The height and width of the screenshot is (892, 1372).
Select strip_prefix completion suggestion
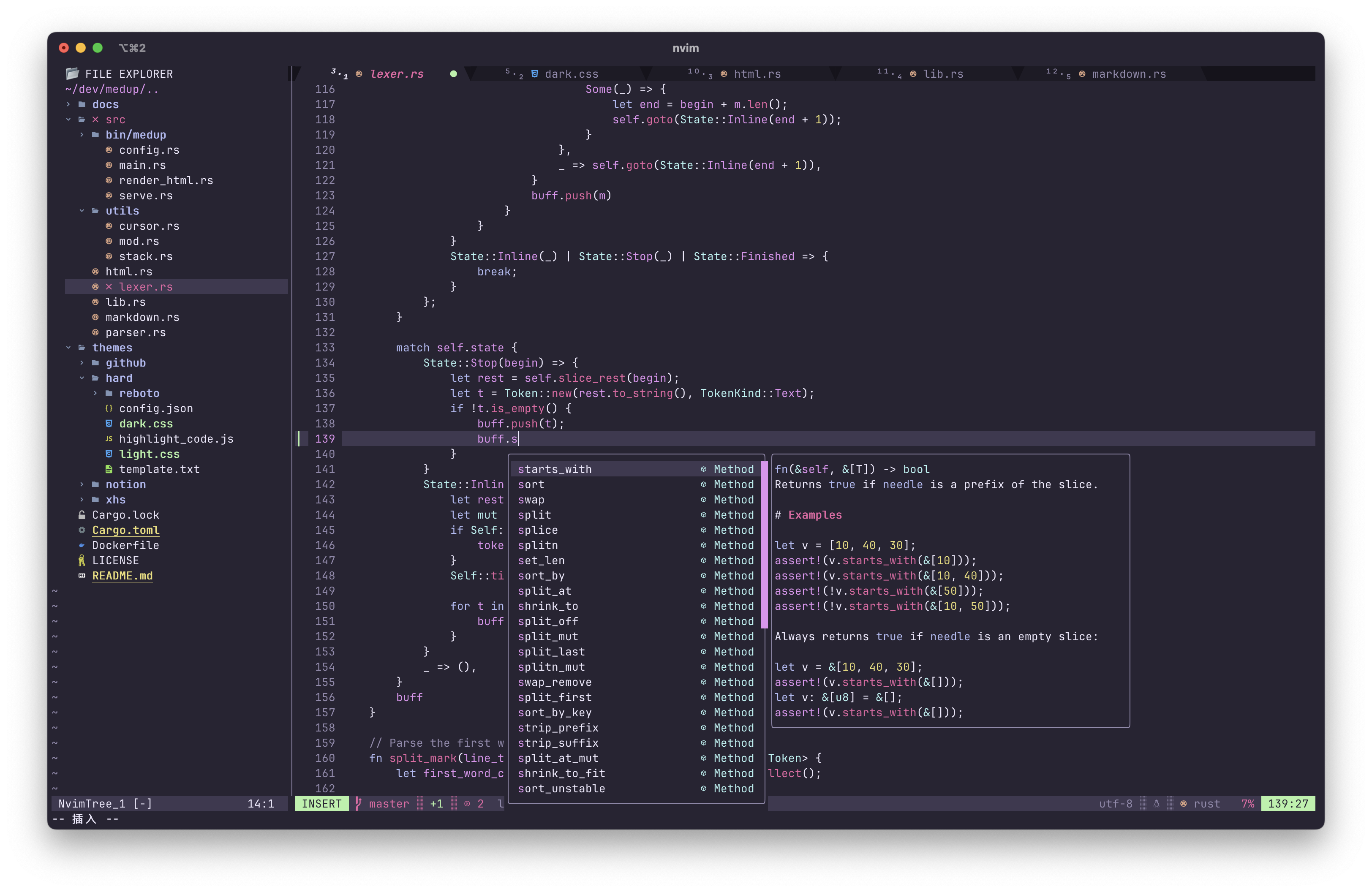pyautogui.click(x=558, y=728)
